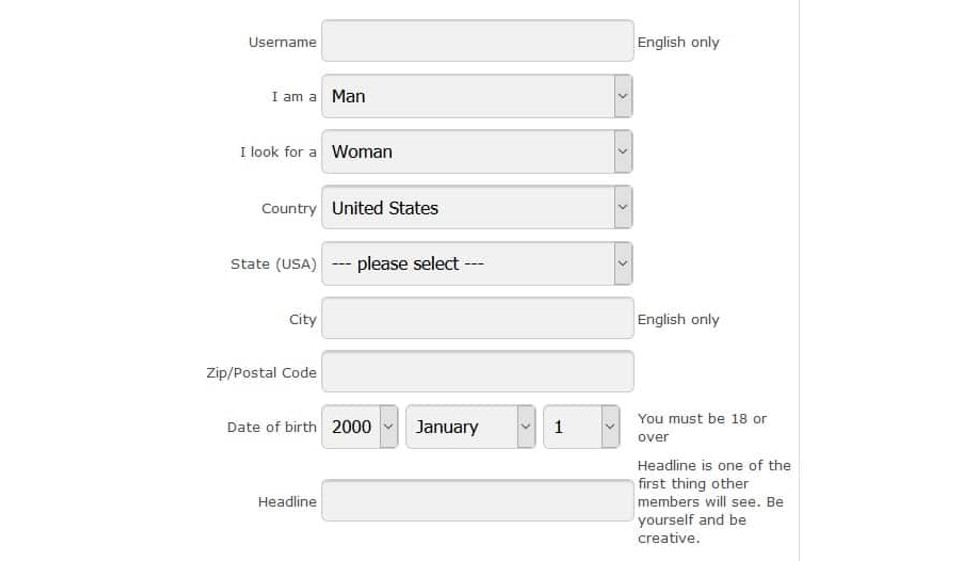Image resolution: width=960 pixels, height=561 pixels.
Task: Open the birth day dropdown showing 1
Action: (x=583, y=427)
